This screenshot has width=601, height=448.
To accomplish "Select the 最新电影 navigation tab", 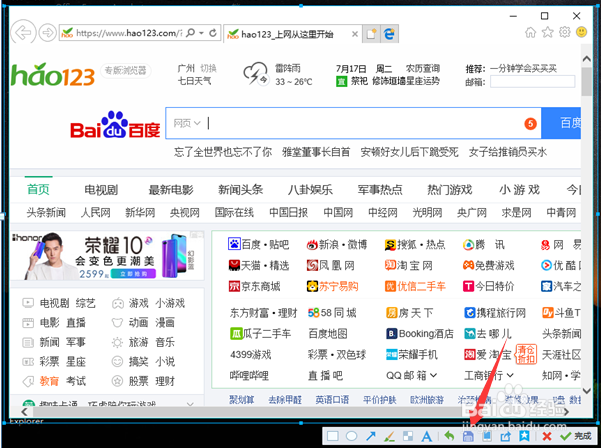I will pyautogui.click(x=171, y=189).
